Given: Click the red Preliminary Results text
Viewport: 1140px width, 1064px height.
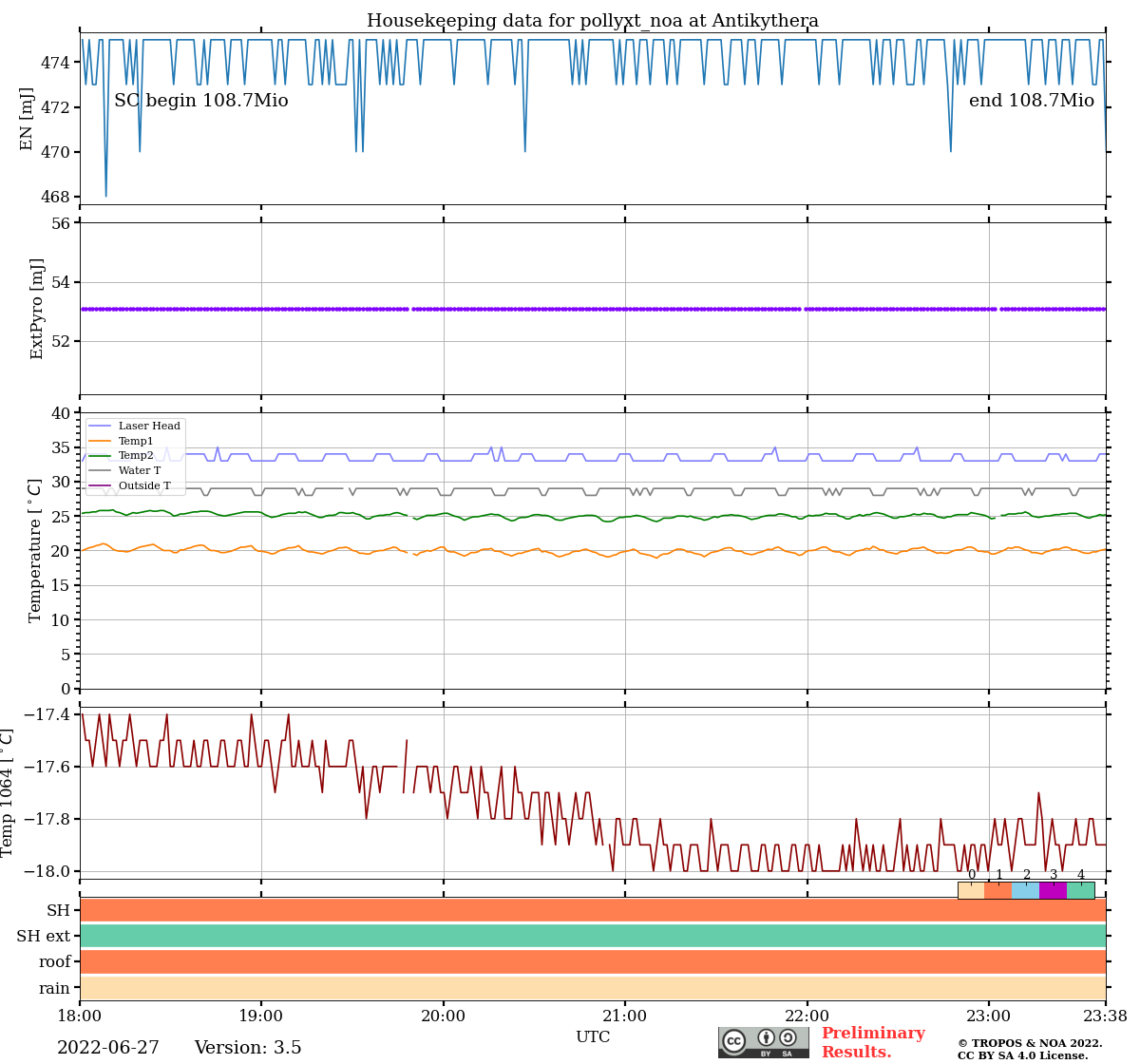Looking at the screenshot, I should coord(872,1042).
